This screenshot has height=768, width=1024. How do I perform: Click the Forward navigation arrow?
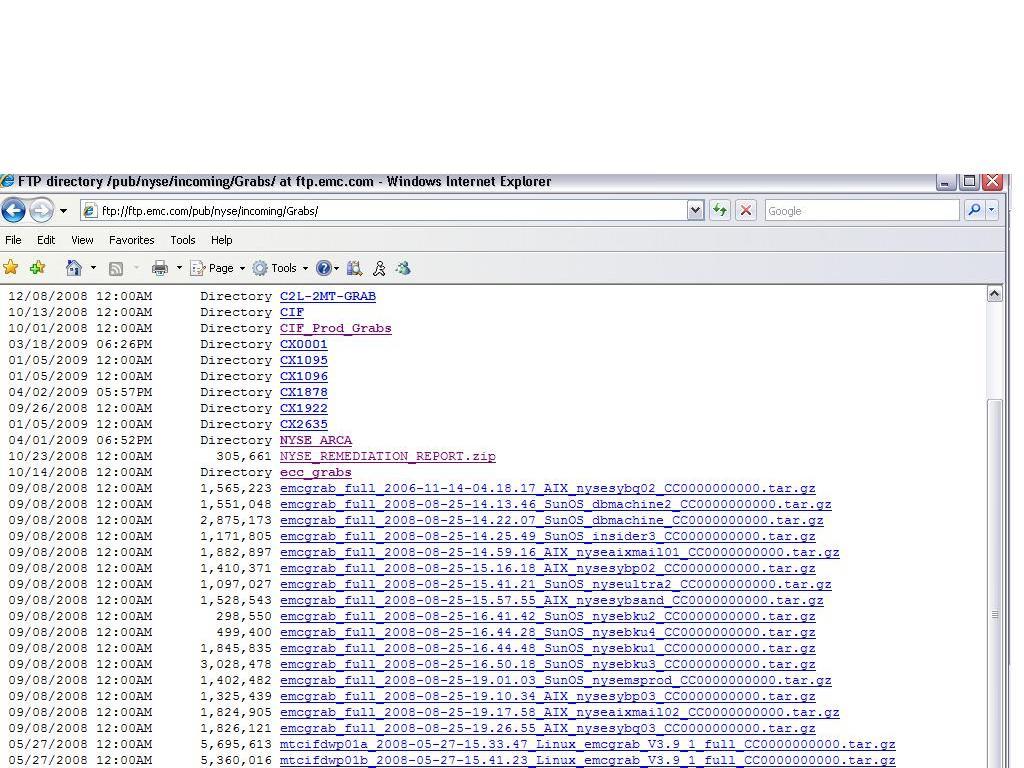point(41,210)
